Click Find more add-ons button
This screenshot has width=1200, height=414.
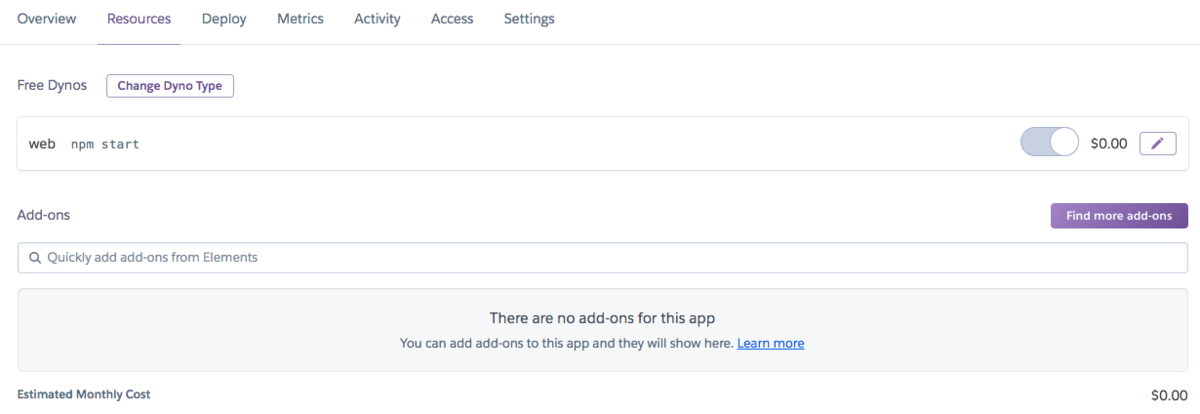click(1119, 216)
